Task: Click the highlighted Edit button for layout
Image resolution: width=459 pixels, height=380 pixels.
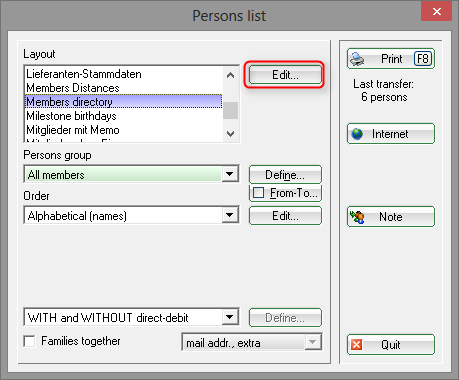Action: tap(285, 75)
